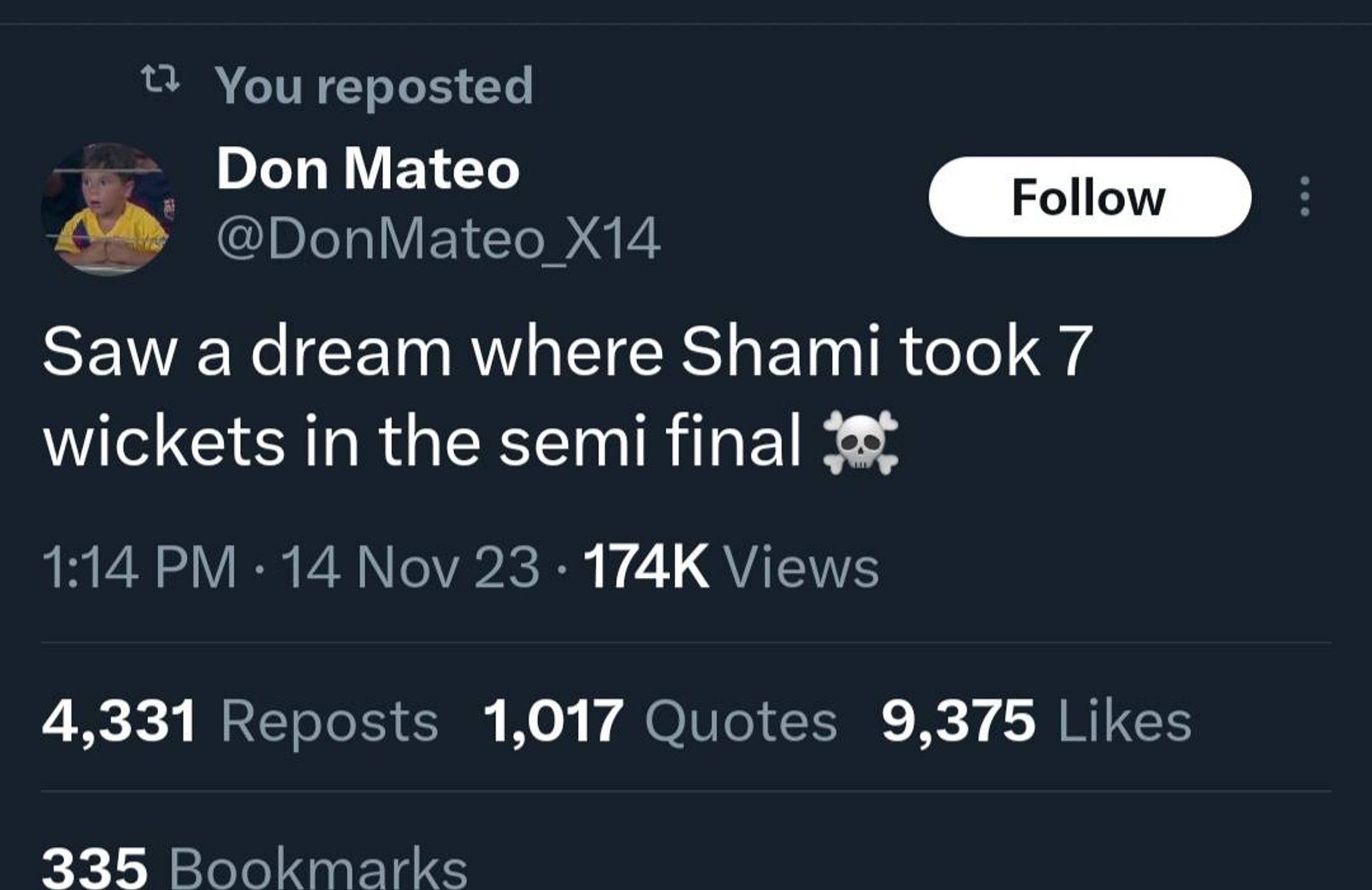Screen dimensions: 1372x890
Task: Click the 174K view count number
Action: pyautogui.click(x=646, y=568)
